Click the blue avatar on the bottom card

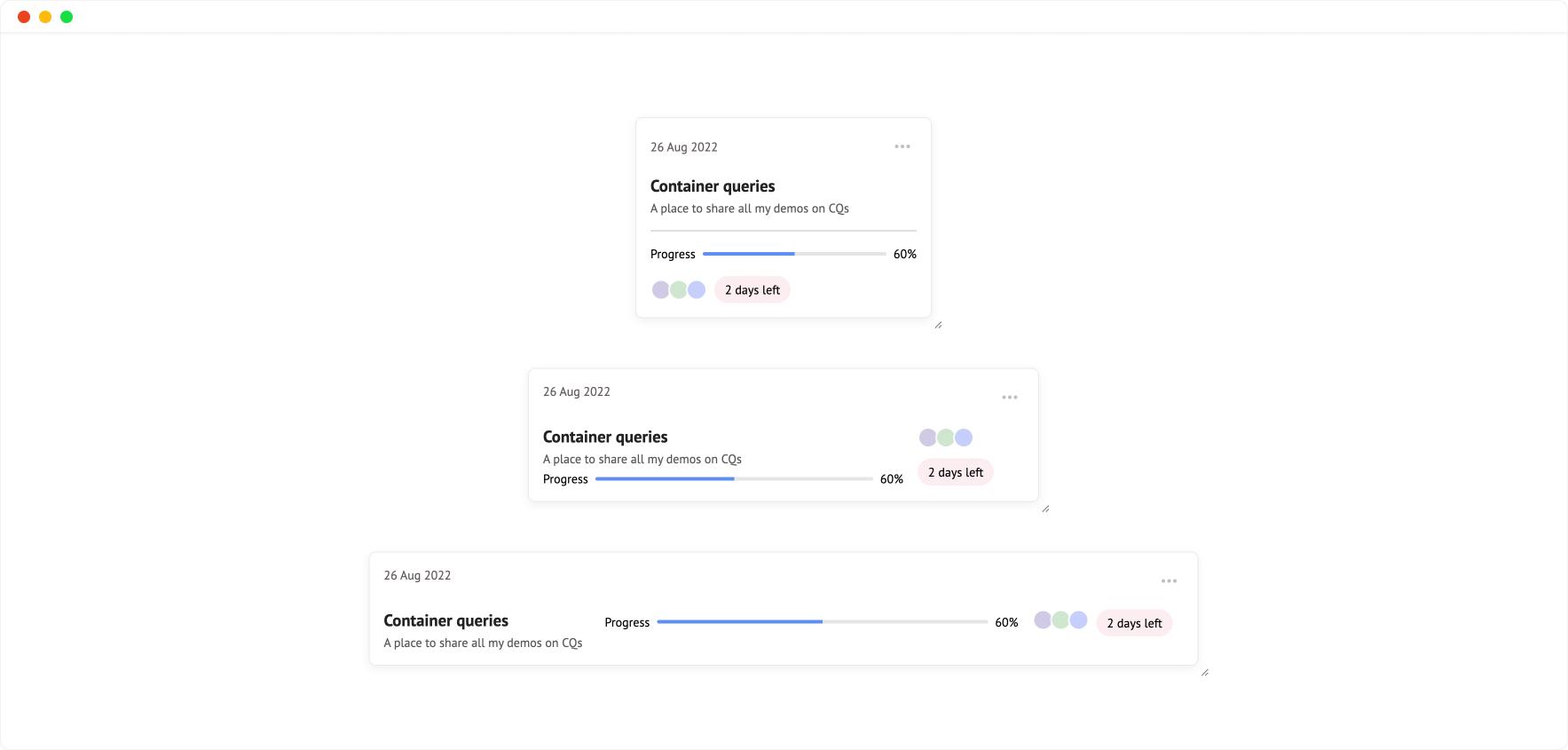pyautogui.click(x=1078, y=620)
